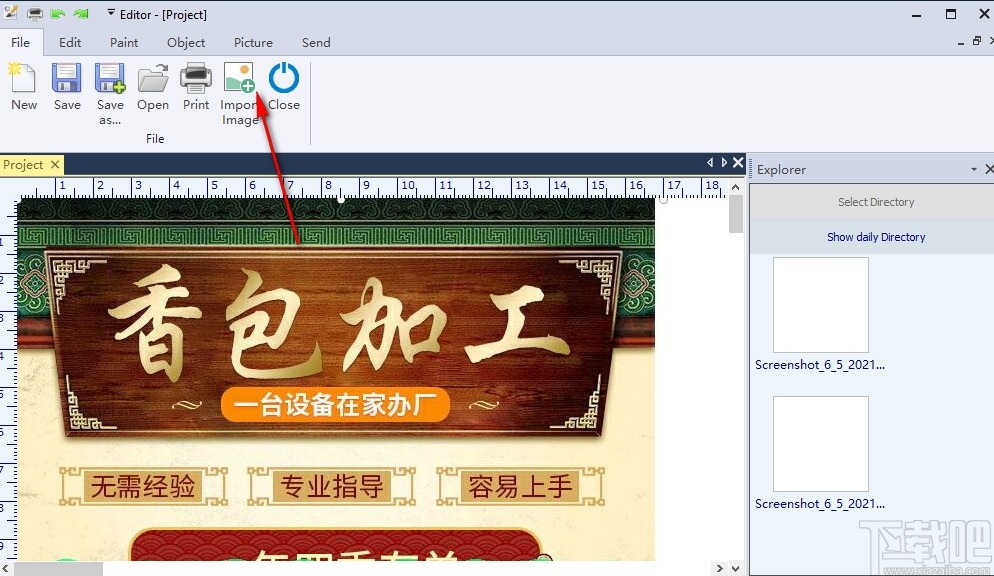The width and height of the screenshot is (994, 576).
Task: Click the right tab navigation arrow
Action: pyautogui.click(x=724, y=162)
